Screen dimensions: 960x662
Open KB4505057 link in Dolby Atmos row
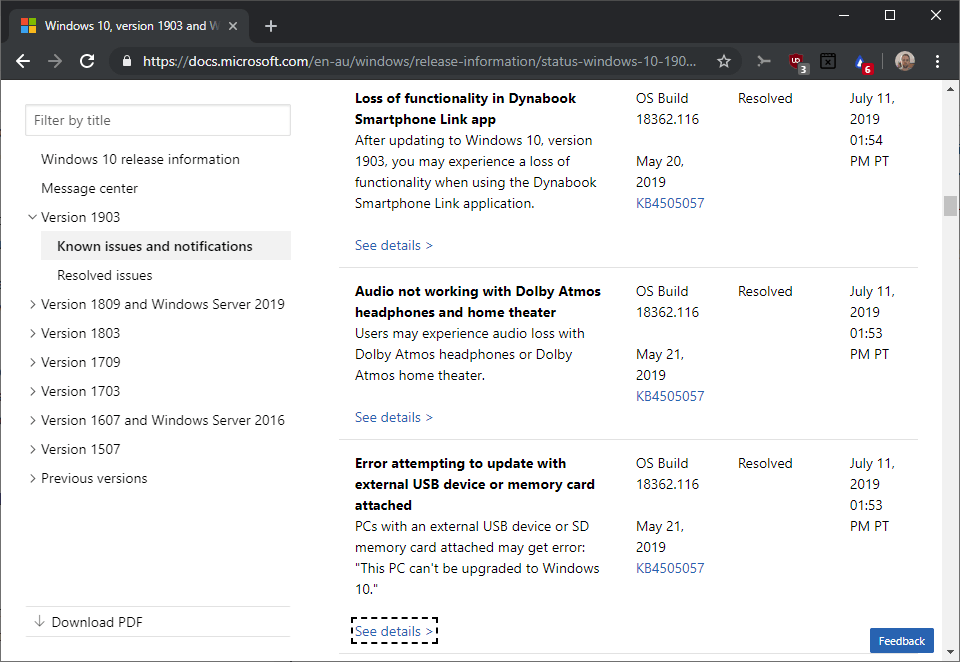click(x=670, y=396)
